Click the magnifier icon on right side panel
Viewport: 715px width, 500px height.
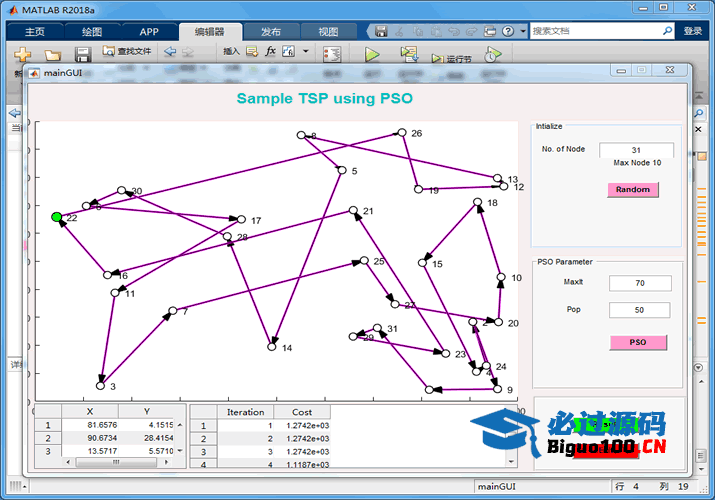pos(699,113)
